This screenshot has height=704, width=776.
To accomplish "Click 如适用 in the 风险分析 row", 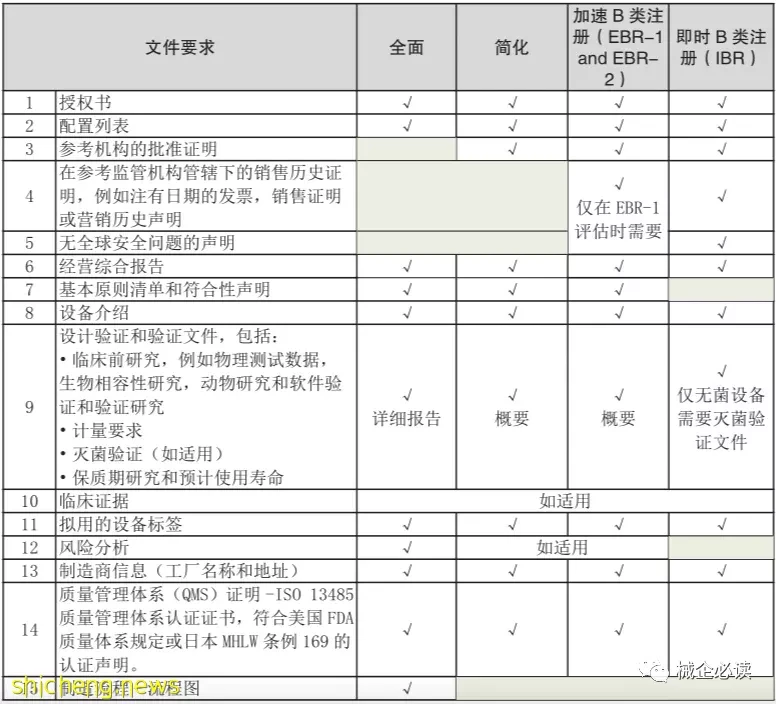I will [562, 548].
